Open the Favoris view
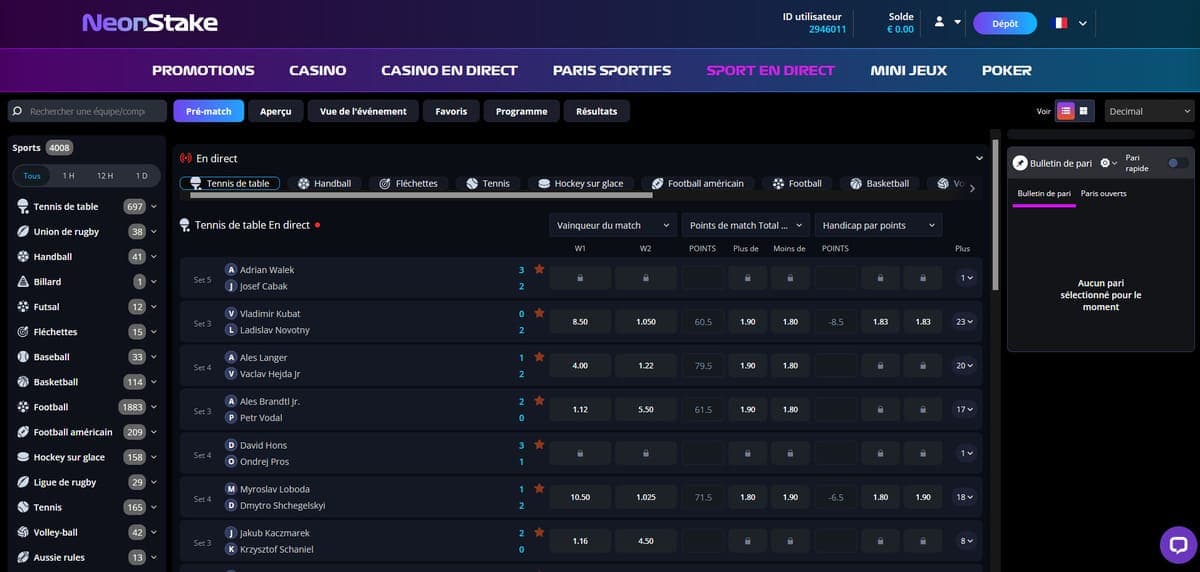 point(451,111)
